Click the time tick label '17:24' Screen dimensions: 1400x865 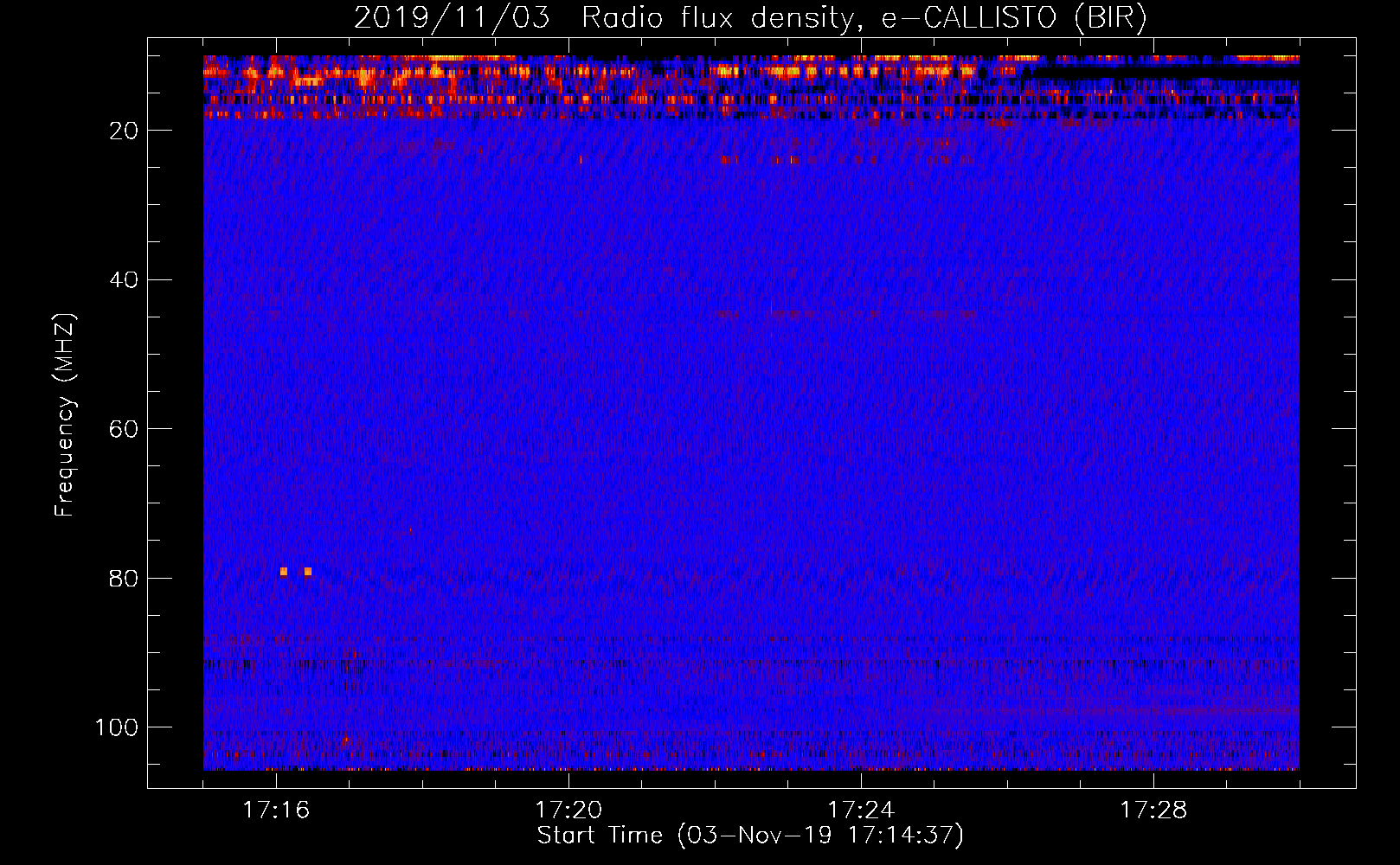tap(861, 811)
